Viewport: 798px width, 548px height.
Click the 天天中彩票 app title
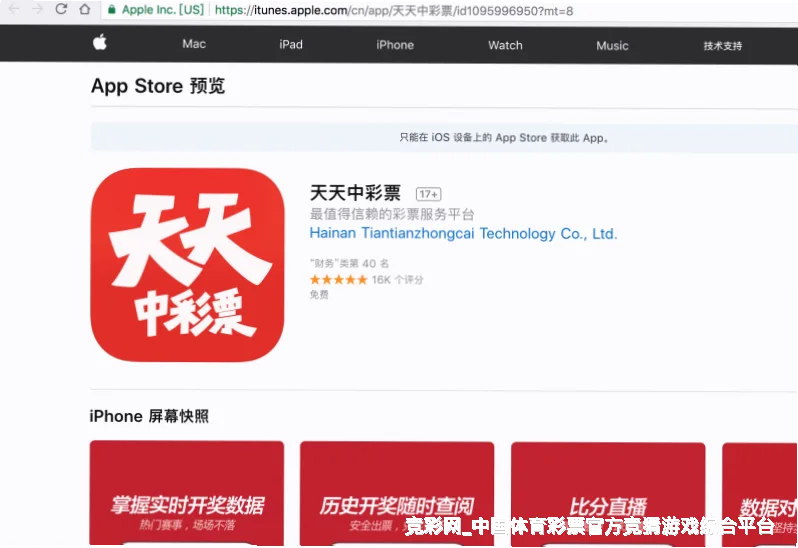(x=355, y=193)
